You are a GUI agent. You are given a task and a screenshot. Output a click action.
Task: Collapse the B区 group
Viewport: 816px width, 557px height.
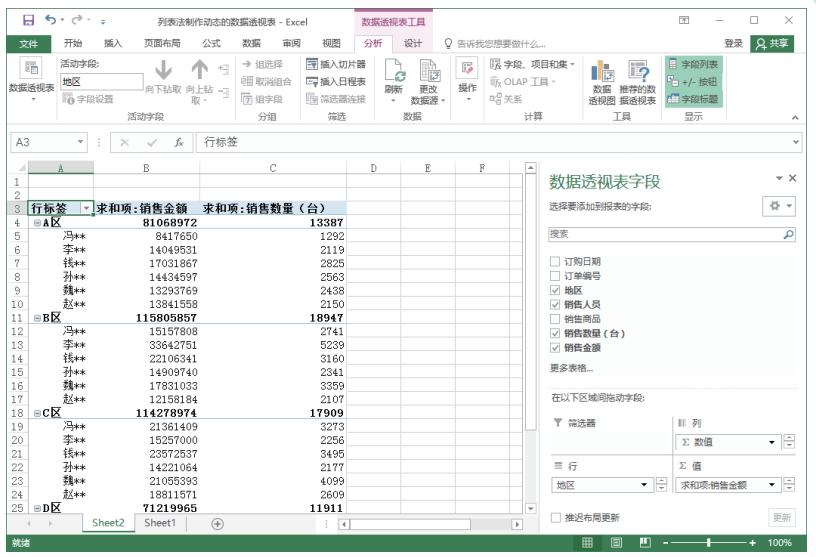(x=37, y=318)
